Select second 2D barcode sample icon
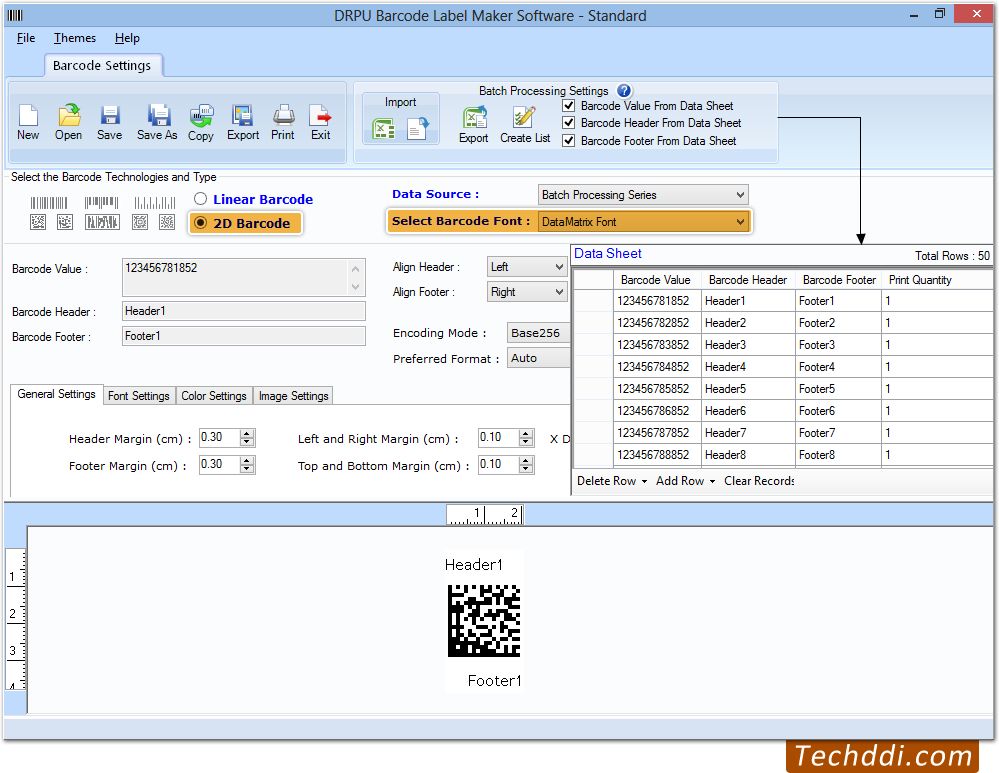Image resolution: width=999 pixels, height=773 pixels. click(x=65, y=222)
